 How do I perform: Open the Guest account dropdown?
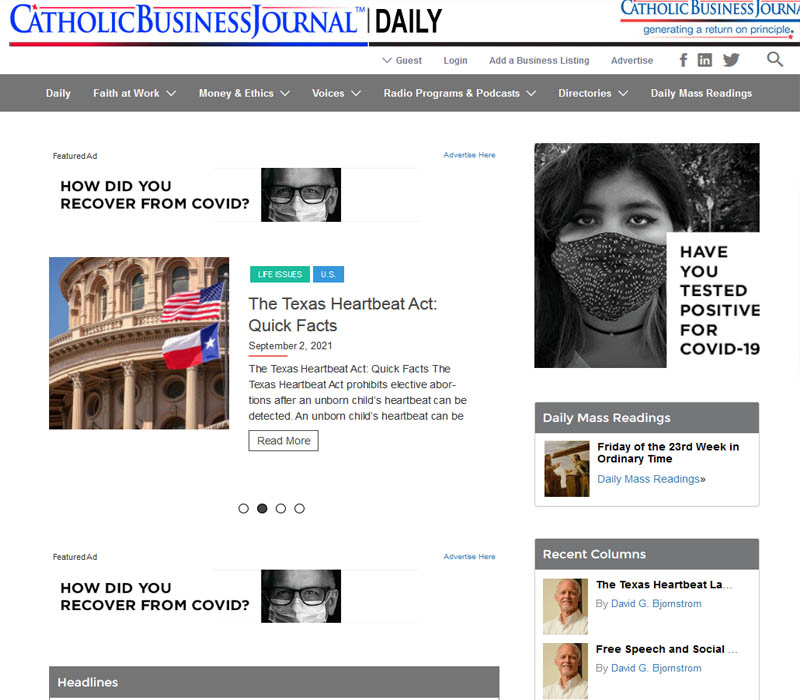(402, 60)
